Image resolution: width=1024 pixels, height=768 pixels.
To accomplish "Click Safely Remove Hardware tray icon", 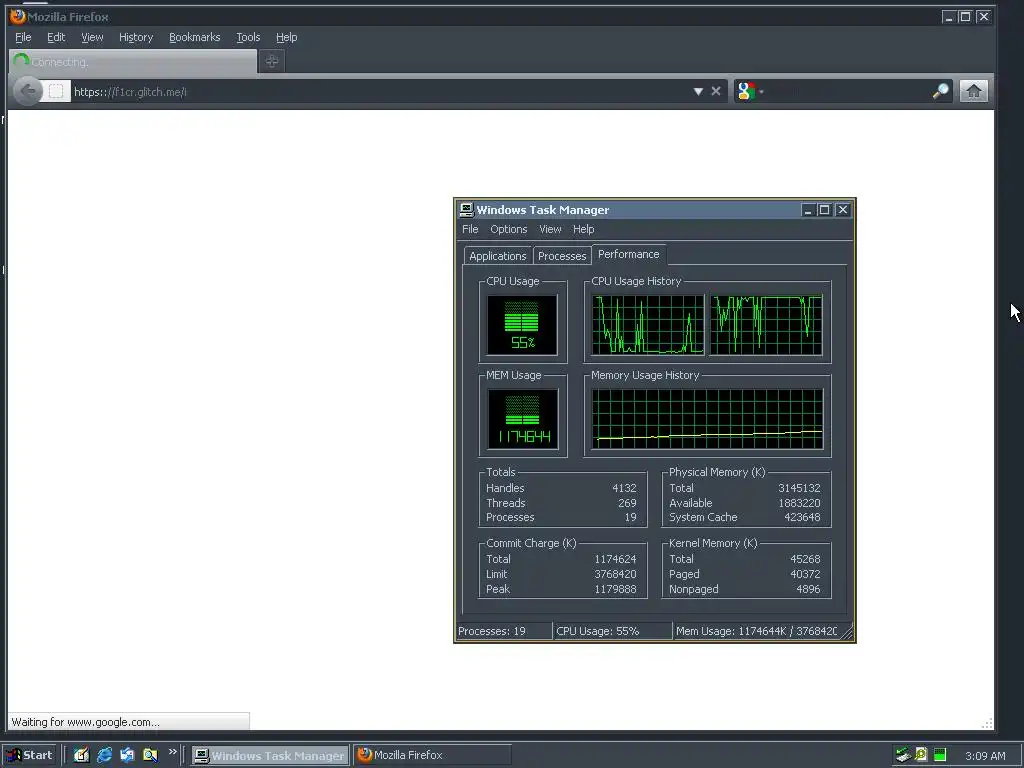I will coord(903,756).
